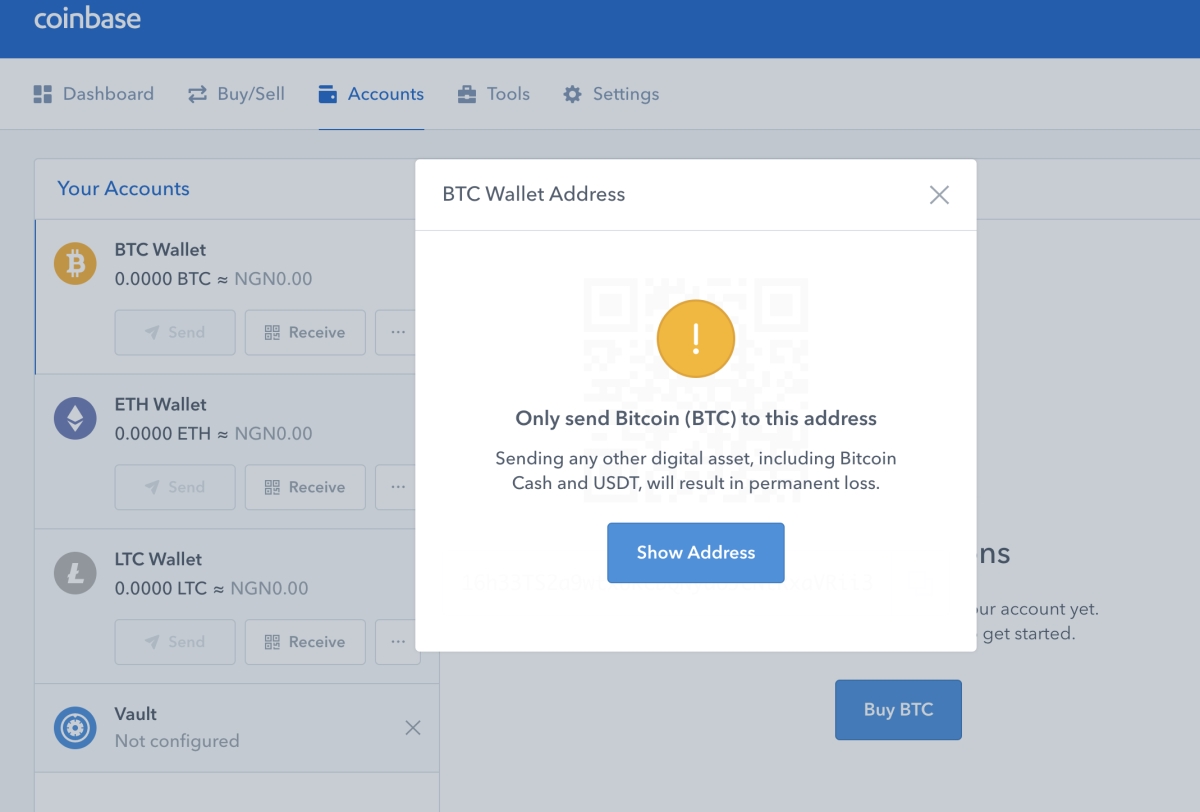The image size is (1200, 812).
Task: Click Send in the BTC Wallet
Action: point(175,332)
